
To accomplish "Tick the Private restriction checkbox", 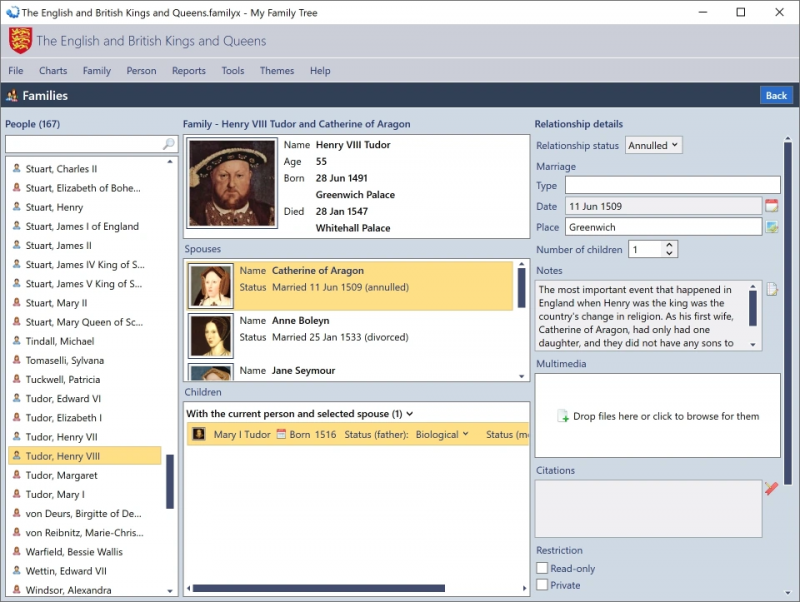I will [x=542, y=585].
